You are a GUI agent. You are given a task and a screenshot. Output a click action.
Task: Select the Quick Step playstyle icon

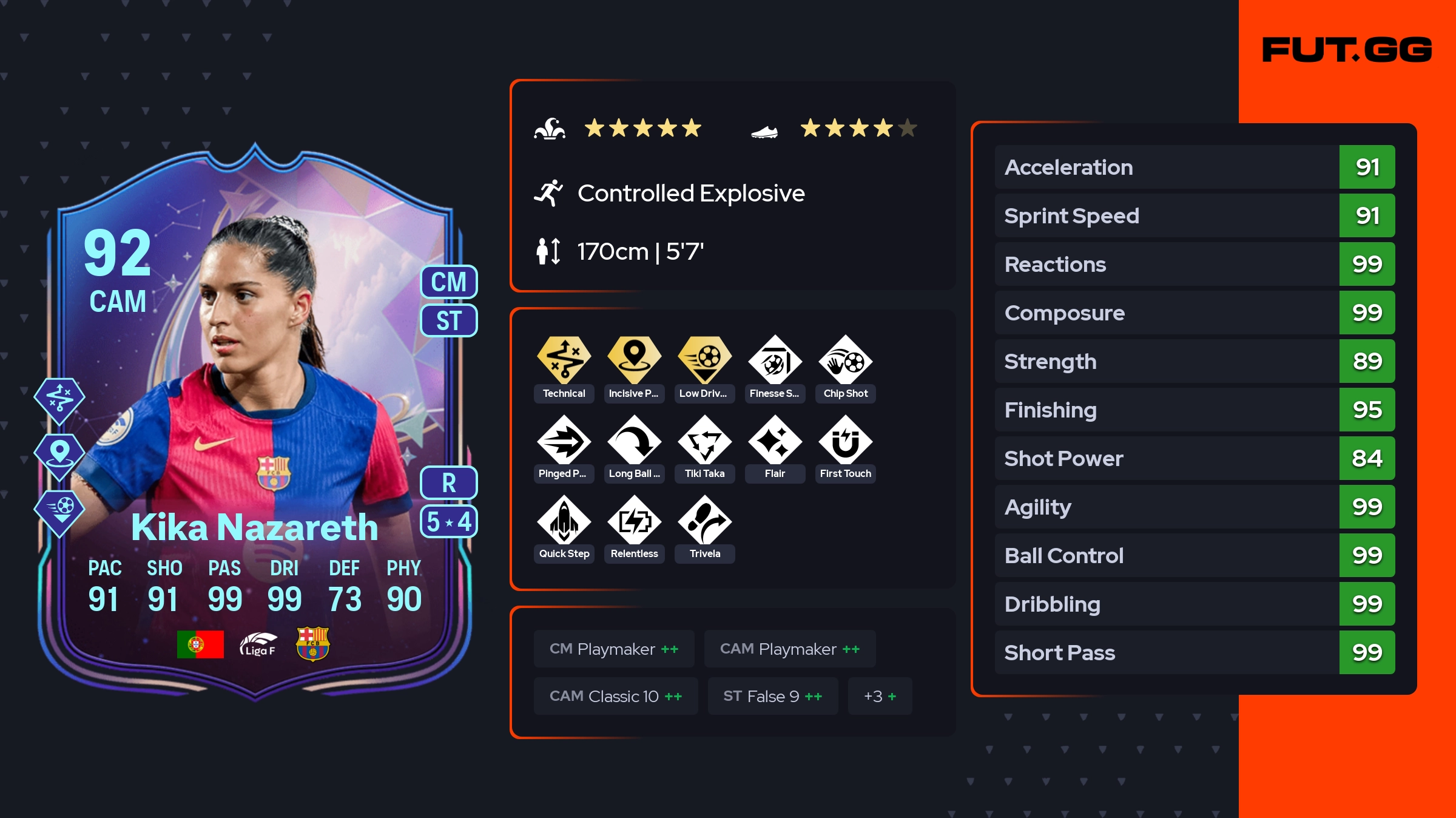point(564,520)
